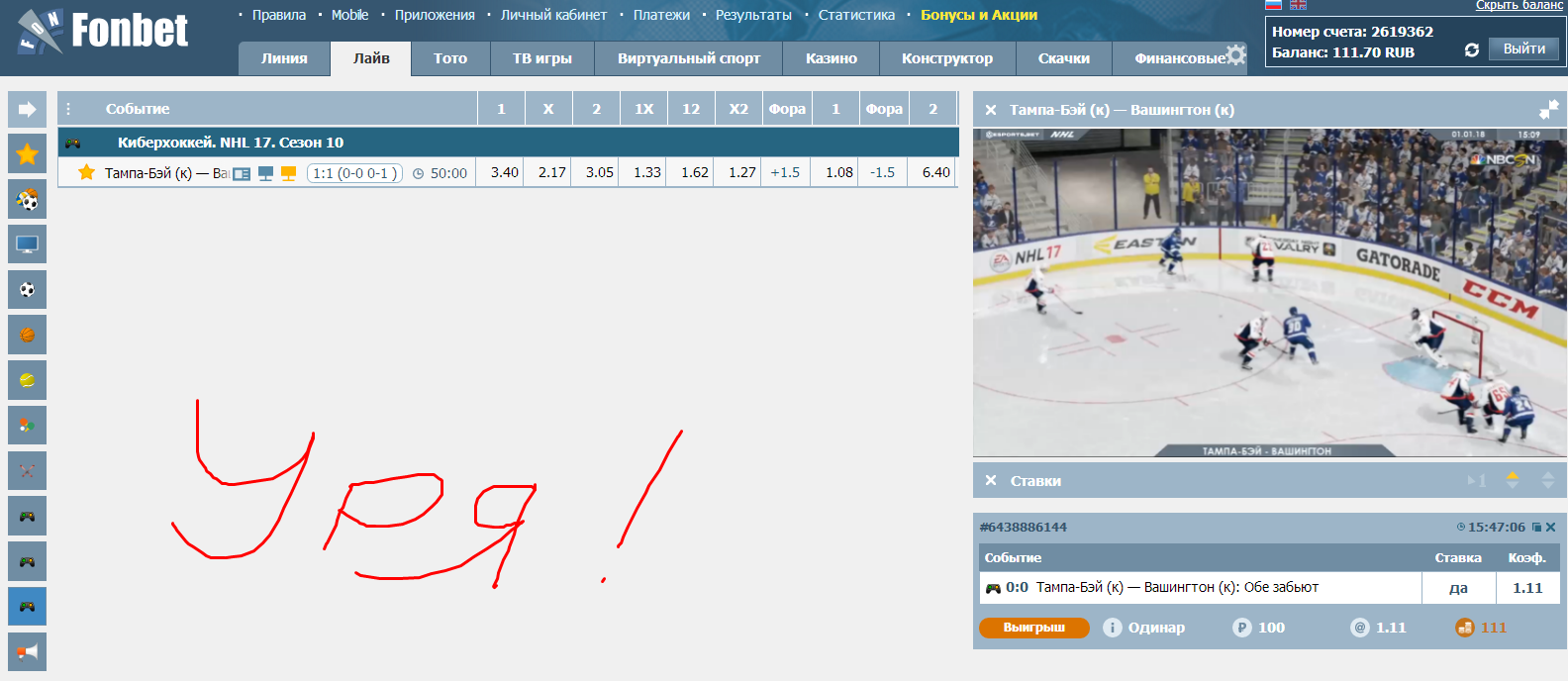This screenshot has width=1568, height=681.
Task: Click the orange monitor icon in event row
Action: [289, 173]
